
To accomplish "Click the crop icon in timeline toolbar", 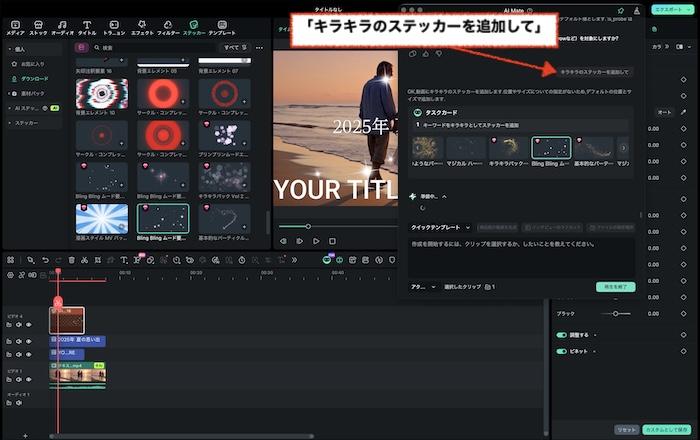I will click(98, 260).
